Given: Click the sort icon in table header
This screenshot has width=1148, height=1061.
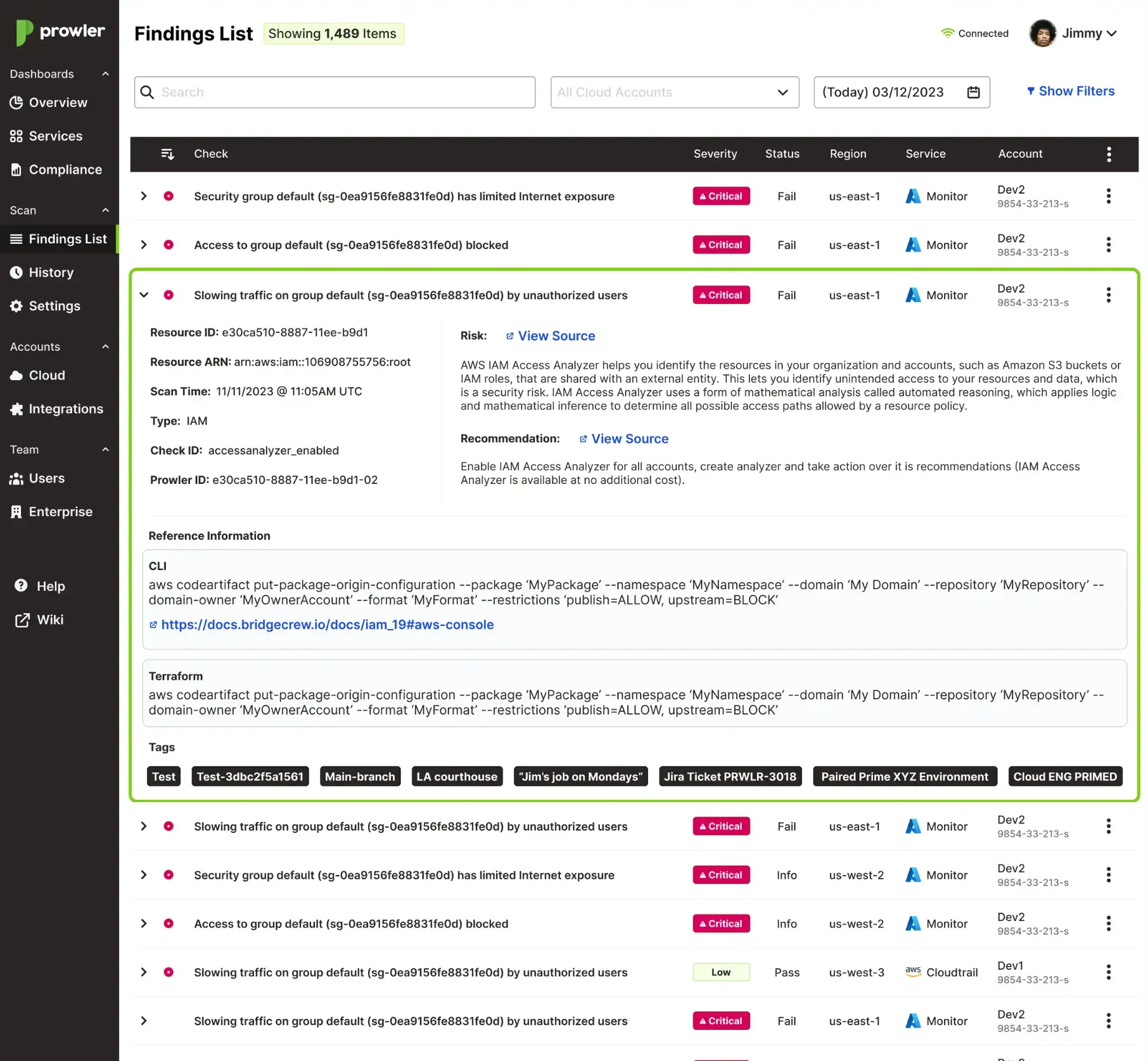Looking at the screenshot, I should 167,154.
